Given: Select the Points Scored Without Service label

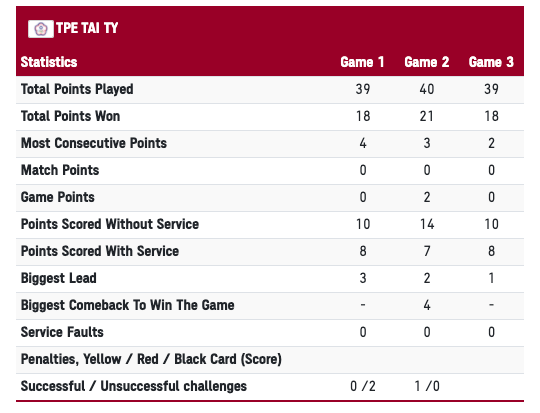Looking at the screenshot, I should pos(110,224).
